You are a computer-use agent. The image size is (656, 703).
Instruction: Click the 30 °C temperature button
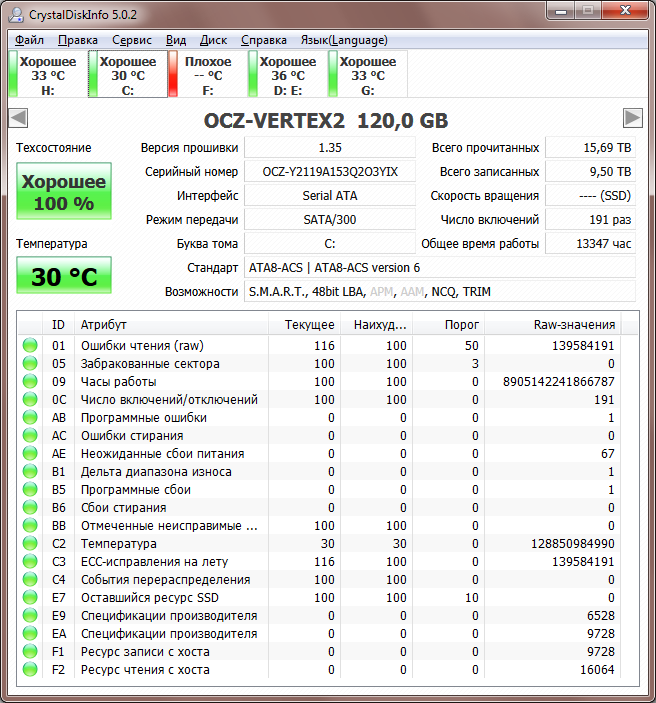[x=64, y=275]
